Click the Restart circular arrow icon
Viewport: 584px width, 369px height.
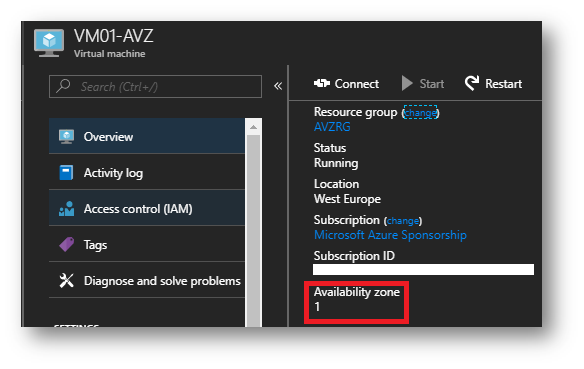[472, 83]
